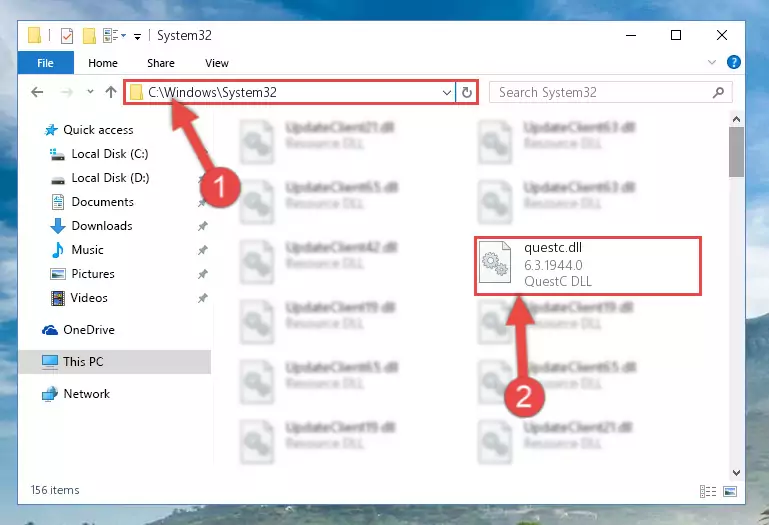Select OneDrive in navigation pane

tap(89, 330)
